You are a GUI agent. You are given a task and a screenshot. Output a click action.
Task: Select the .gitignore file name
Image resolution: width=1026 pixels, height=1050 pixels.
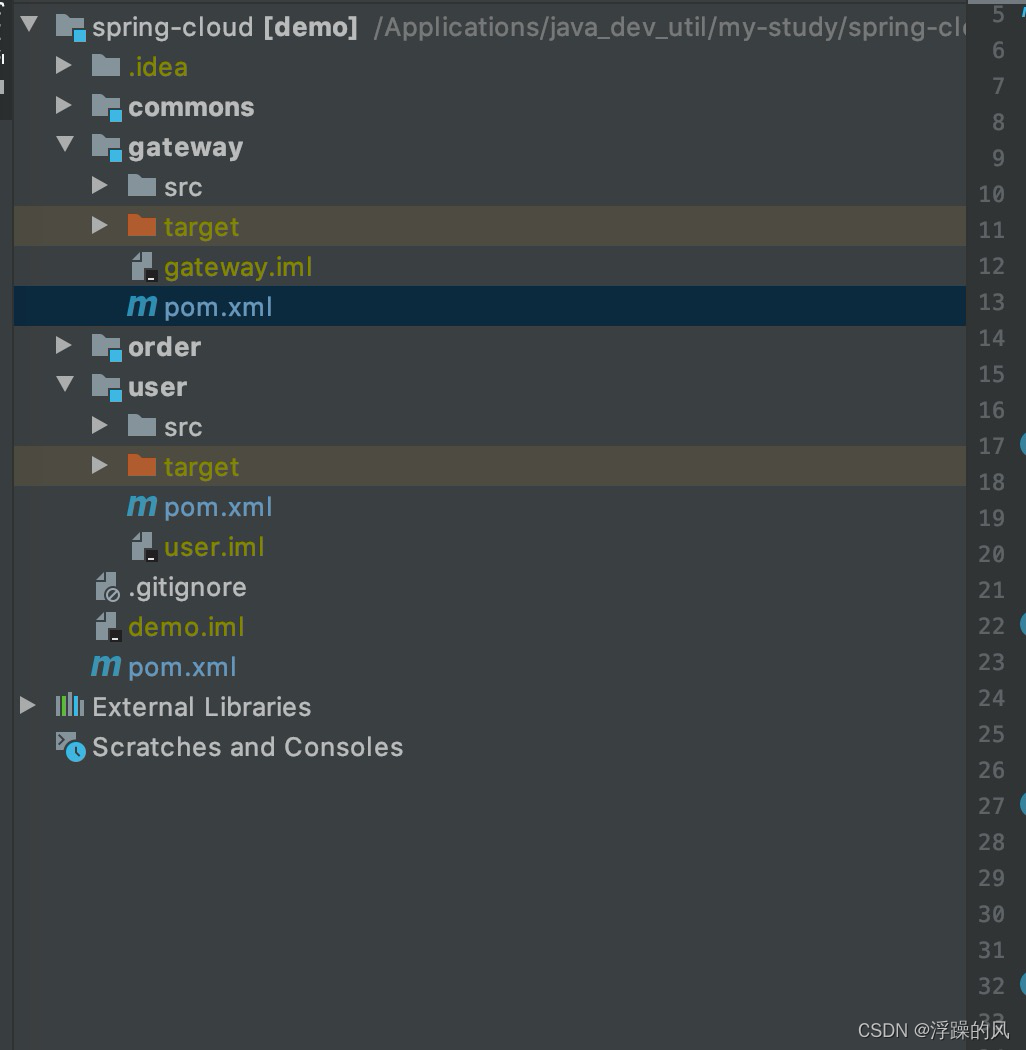point(188,587)
